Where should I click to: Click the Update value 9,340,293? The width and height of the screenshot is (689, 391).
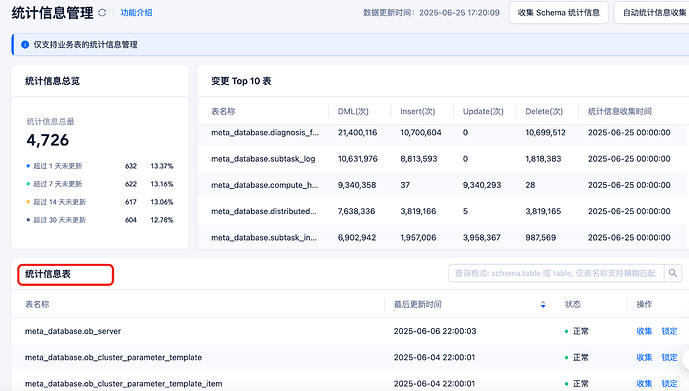[482, 185]
